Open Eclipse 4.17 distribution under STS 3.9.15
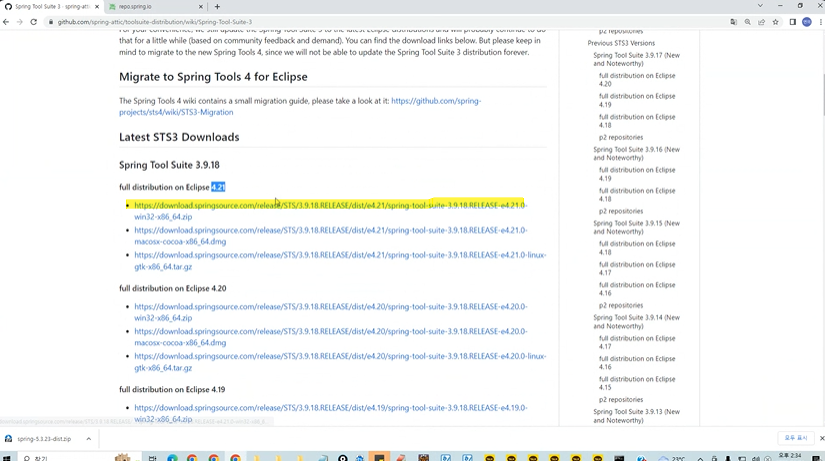 point(637,268)
